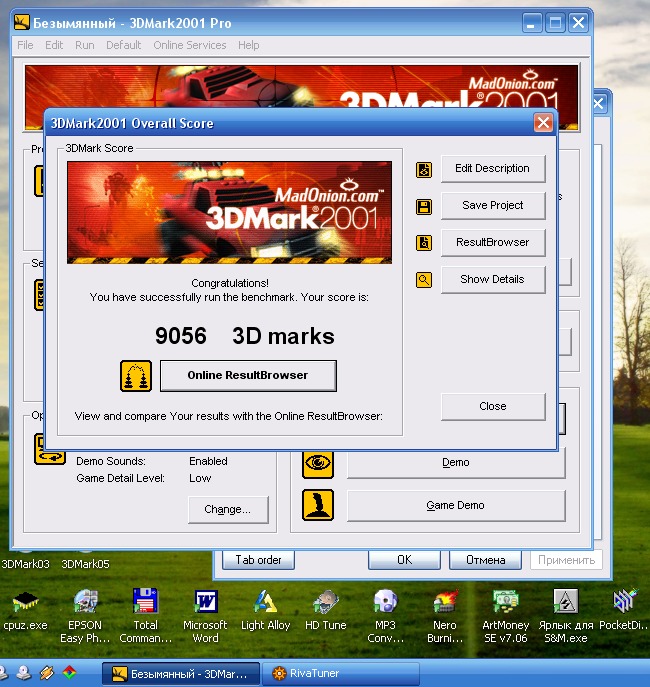This screenshot has height=687, width=650.
Task: Click the Demo eye icon
Action: click(x=318, y=463)
